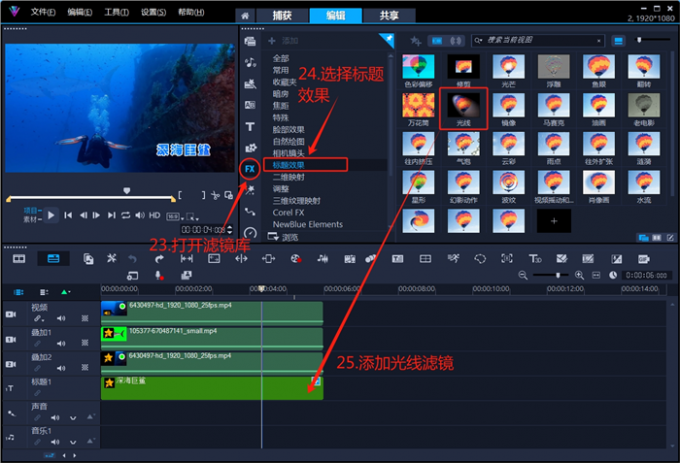680x463 pixels.
Task: Add to favorites star-plus icon
Action: click(415, 41)
